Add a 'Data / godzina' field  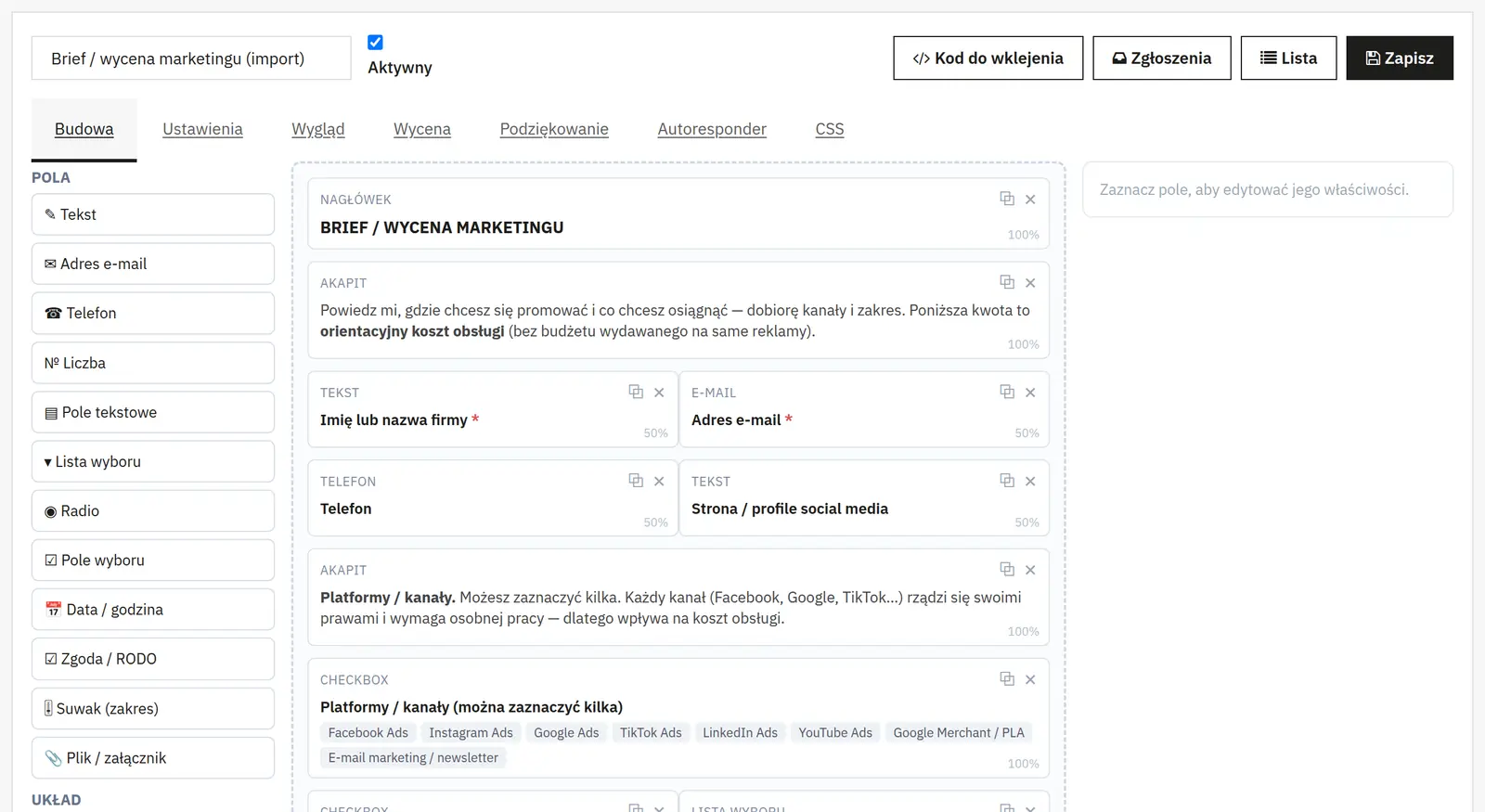pos(153,610)
